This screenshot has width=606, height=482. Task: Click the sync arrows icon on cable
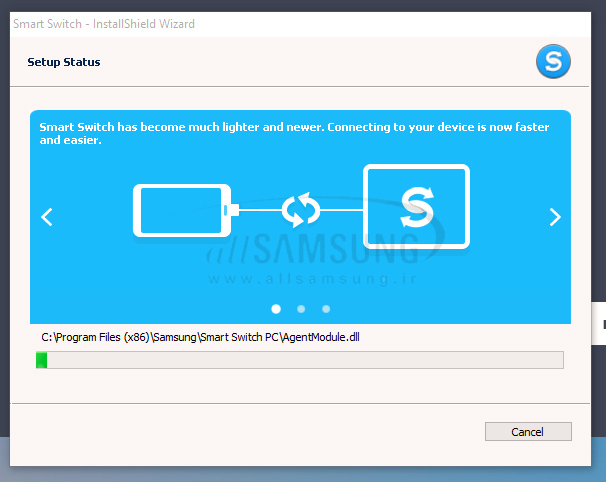click(301, 210)
